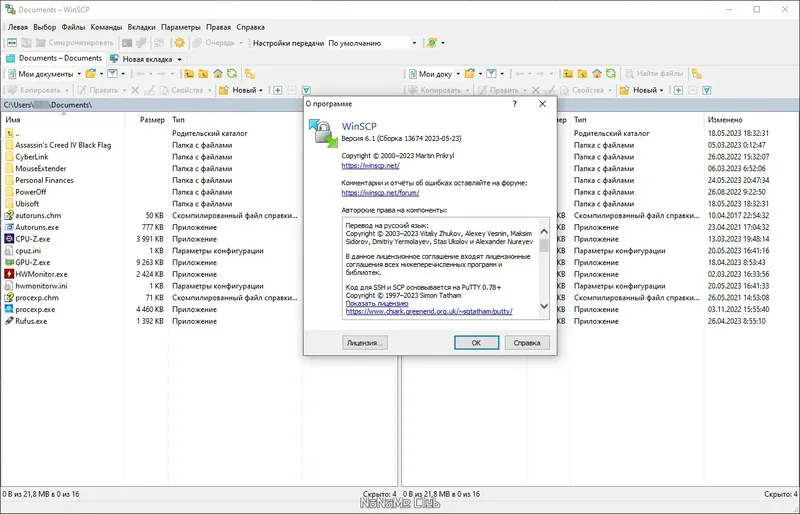
Task: Click the session globe icon in top toolbar
Action: tap(432, 43)
